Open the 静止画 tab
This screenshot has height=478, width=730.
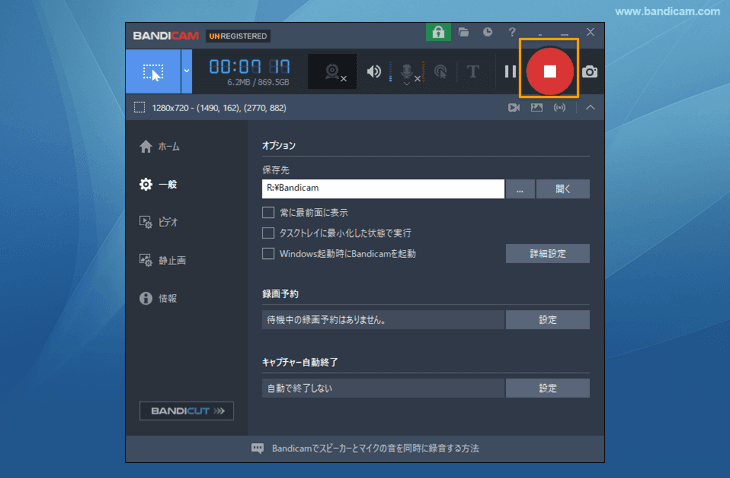coord(162,261)
